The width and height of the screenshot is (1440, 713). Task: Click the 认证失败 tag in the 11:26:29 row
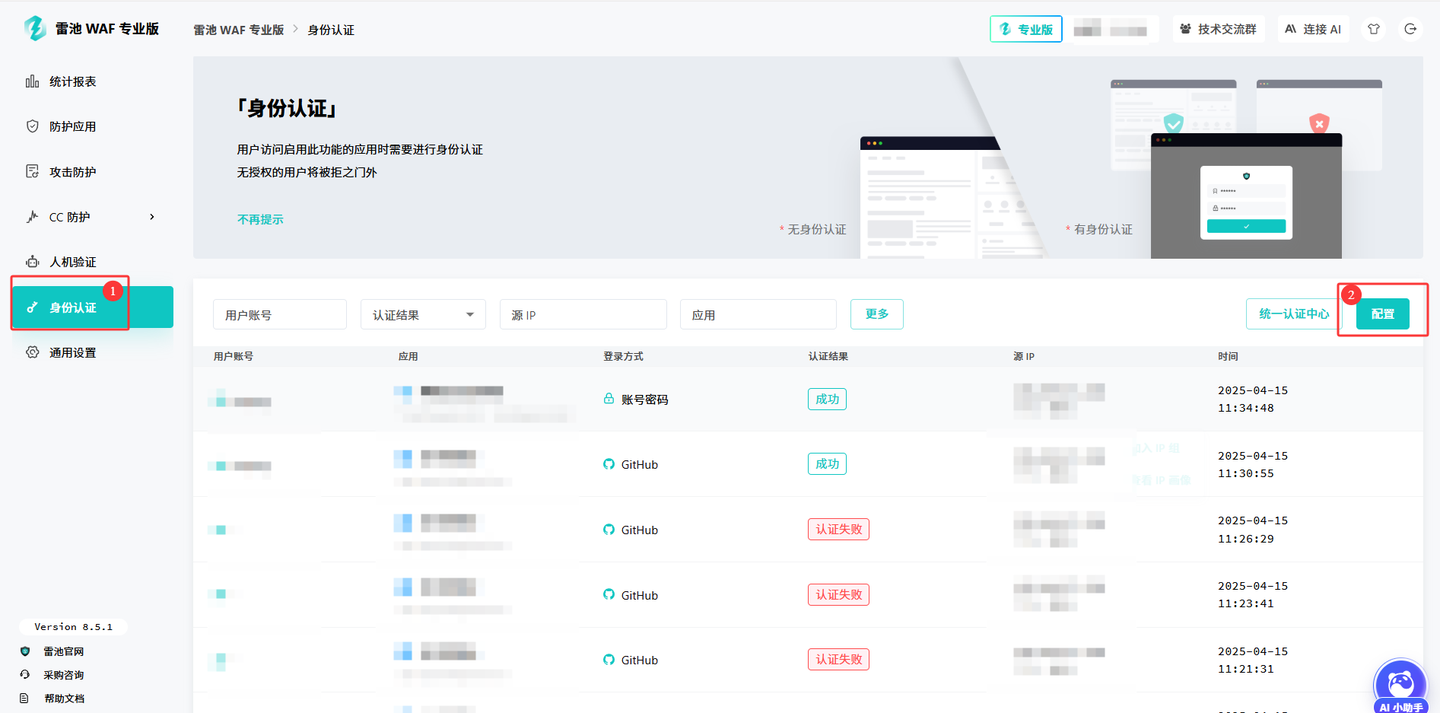(x=838, y=529)
